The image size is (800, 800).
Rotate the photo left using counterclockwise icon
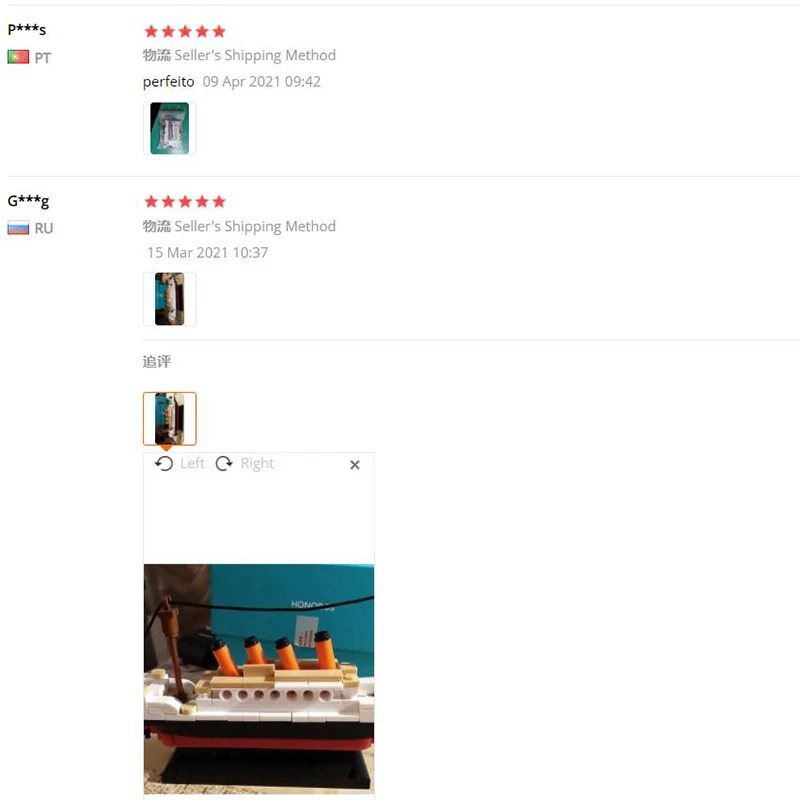[164, 463]
